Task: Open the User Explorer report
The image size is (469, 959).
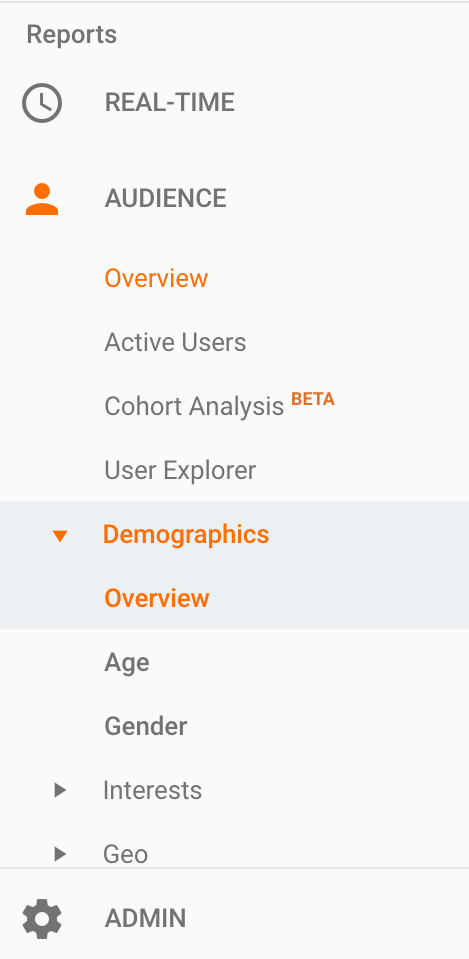Action: [x=180, y=470]
